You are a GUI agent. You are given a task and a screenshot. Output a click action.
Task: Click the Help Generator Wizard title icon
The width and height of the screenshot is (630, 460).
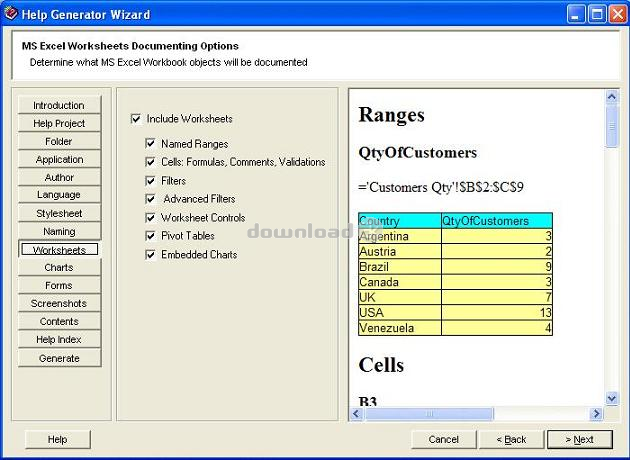coord(11,14)
